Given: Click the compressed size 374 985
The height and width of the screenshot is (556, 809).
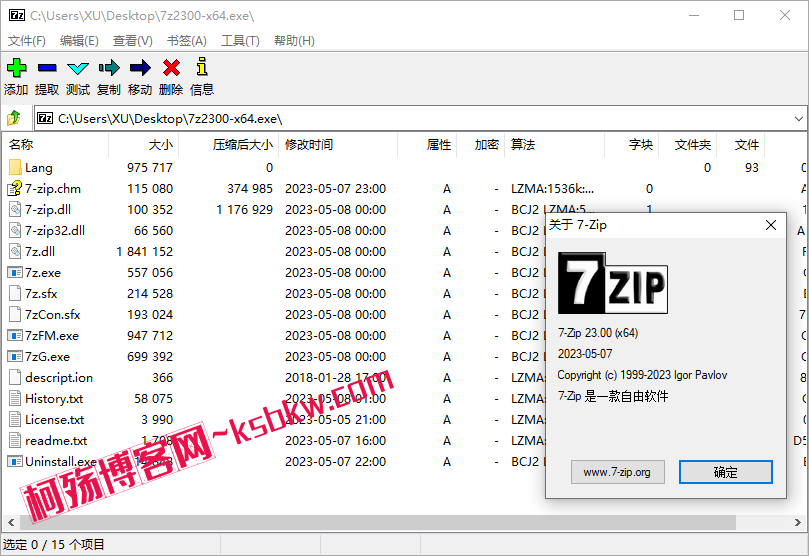Looking at the screenshot, I should point(250,189).
